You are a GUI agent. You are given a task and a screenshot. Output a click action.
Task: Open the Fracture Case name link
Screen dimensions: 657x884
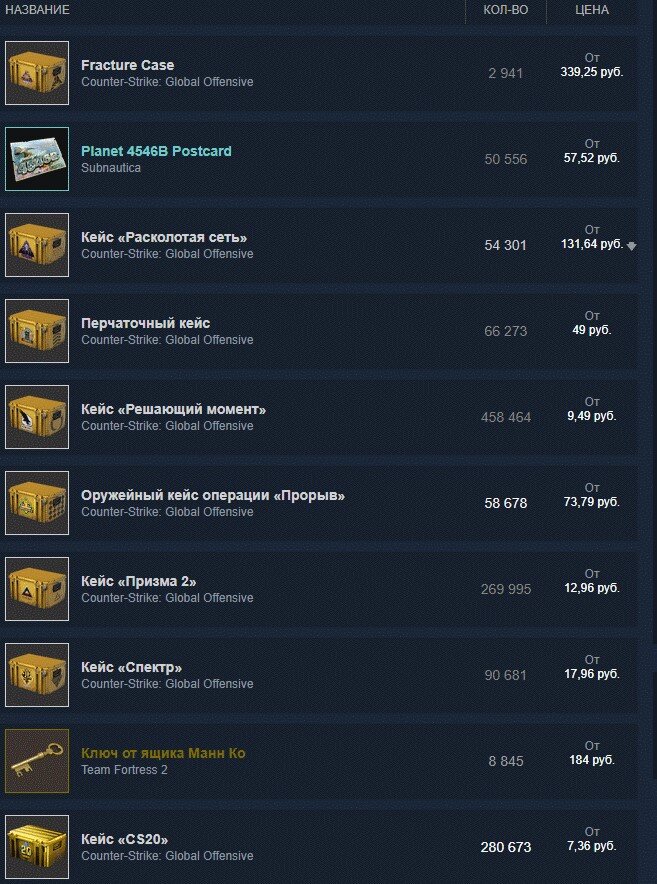[127, 65]
